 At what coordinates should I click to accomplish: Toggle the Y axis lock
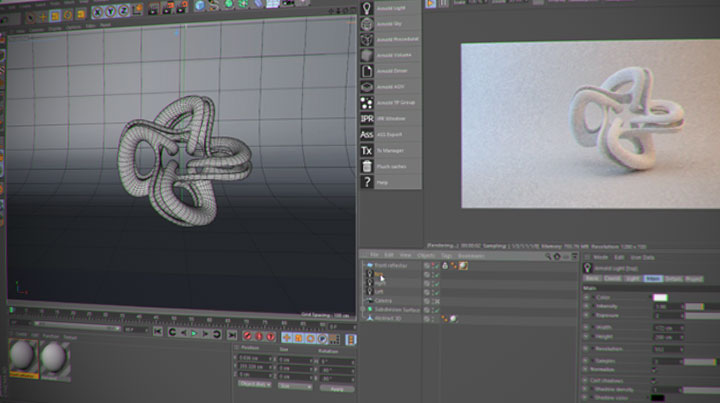(111, 11)
